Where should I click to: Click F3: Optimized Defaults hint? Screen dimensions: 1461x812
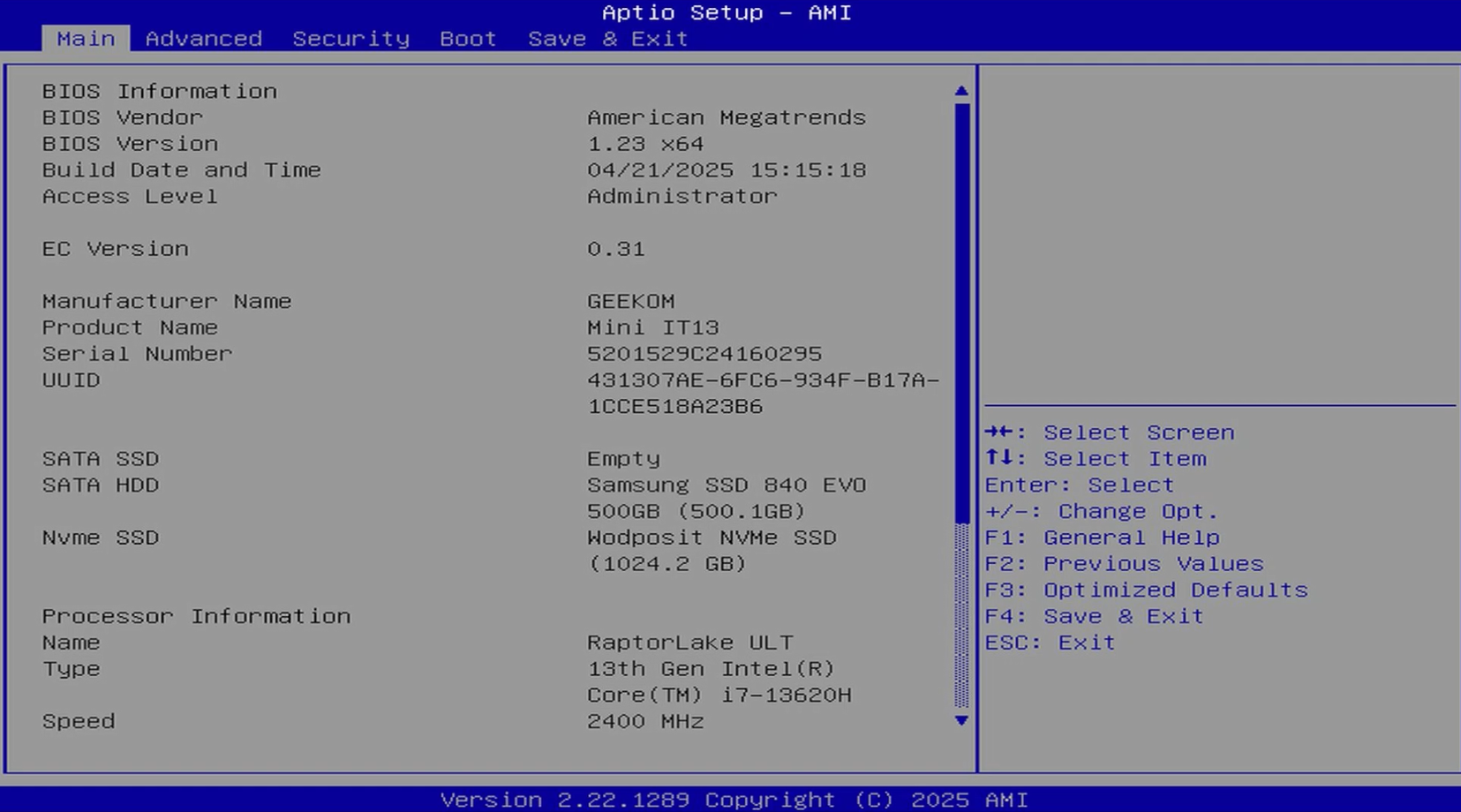[1145, 590]
